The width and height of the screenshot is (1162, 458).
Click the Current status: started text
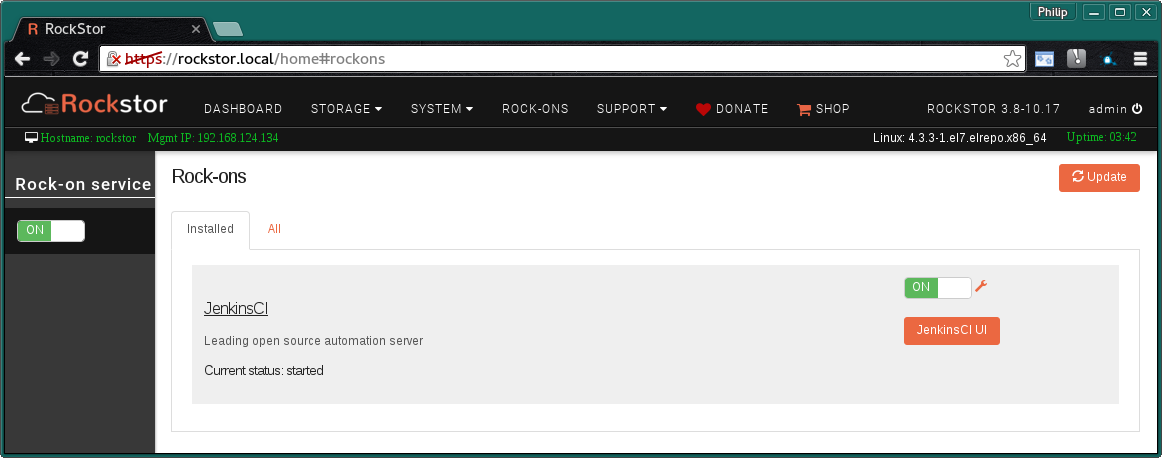pyautogui.click(x=264, y=370)
